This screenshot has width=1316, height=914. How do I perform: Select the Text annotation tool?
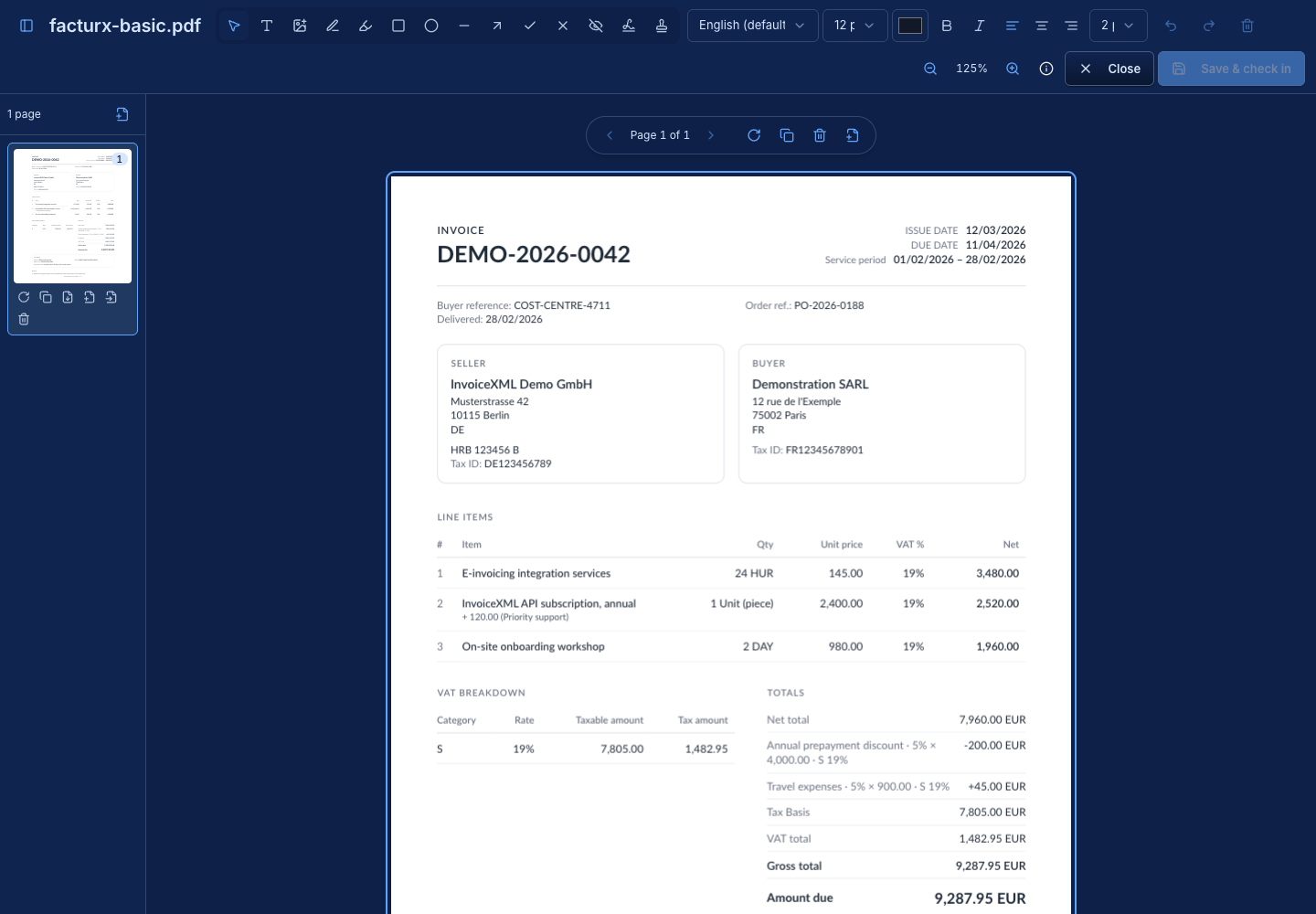tap(267, 26)
